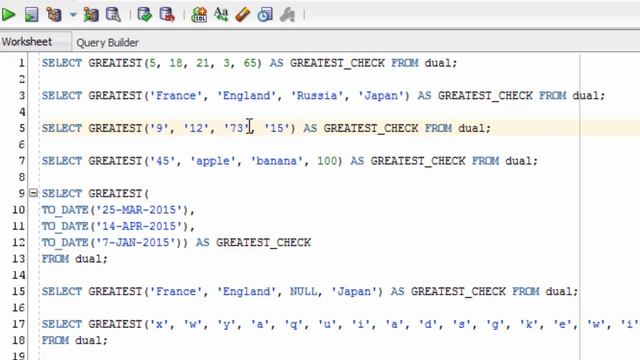The width and height of the screenshot is (640, 360).
Task: Click FROM dual; on line 18
Action: point(75,340)
